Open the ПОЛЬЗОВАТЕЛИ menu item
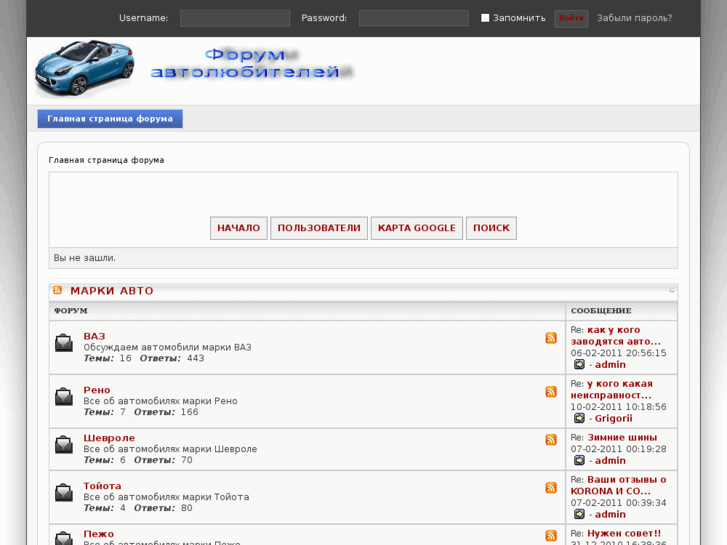727x545 pixels. click(319, 228)
